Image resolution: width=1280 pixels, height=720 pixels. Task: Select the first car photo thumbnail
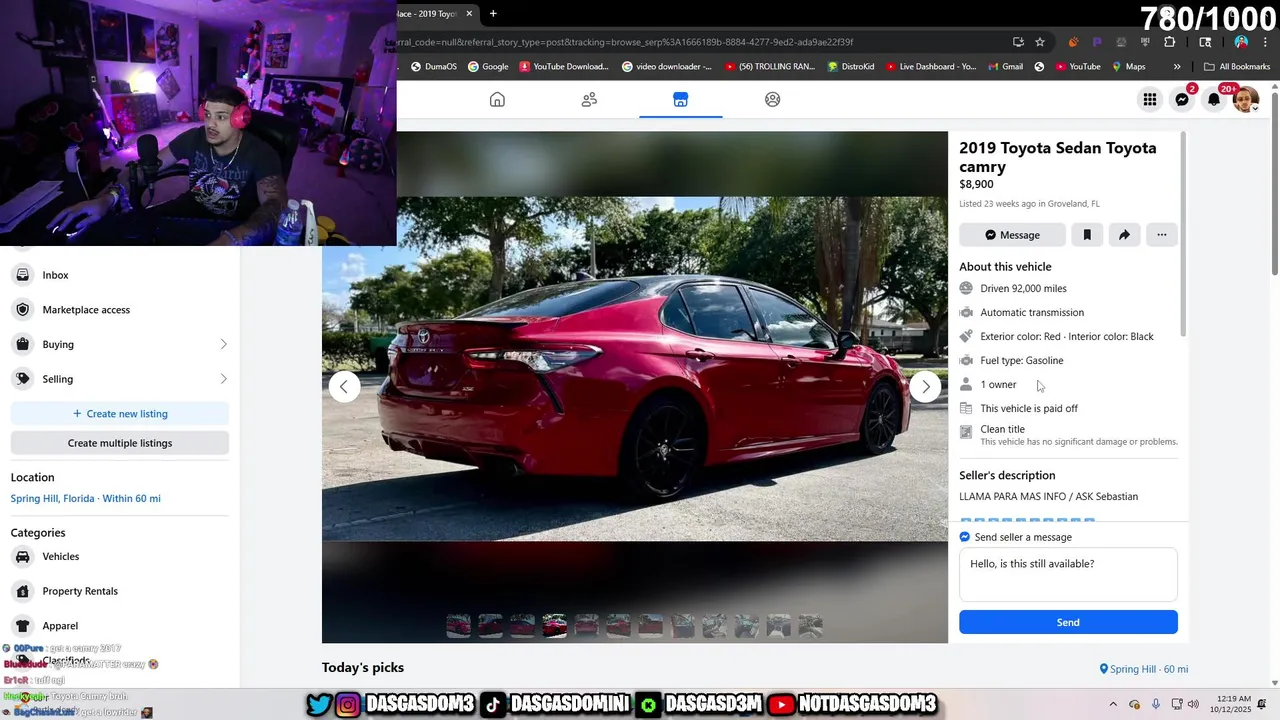(x=458, y=626)
